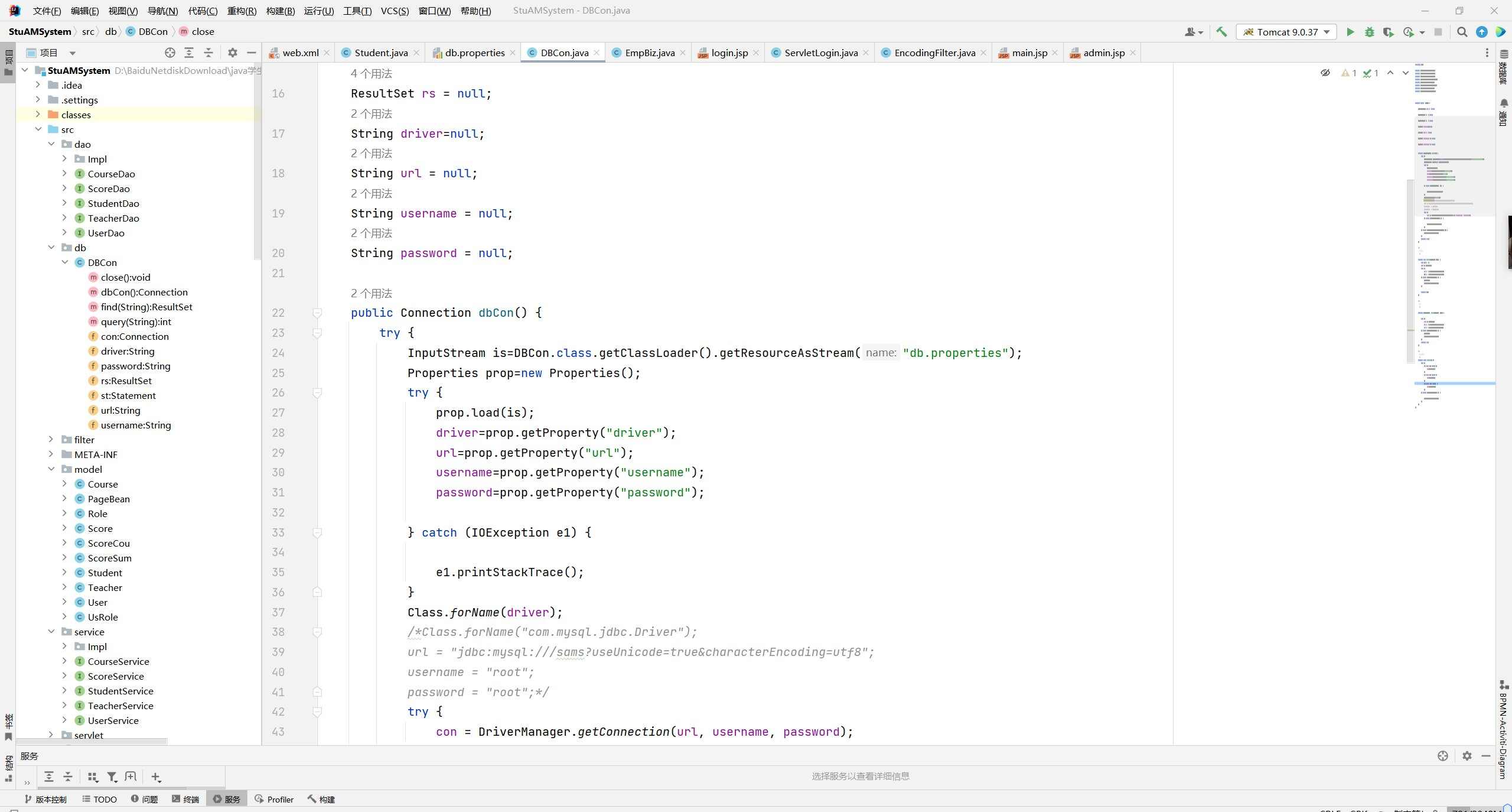Viewport: 1512px width, 812px height.
Task: Toggle the Problems tool window button
Action: point(144,799)
